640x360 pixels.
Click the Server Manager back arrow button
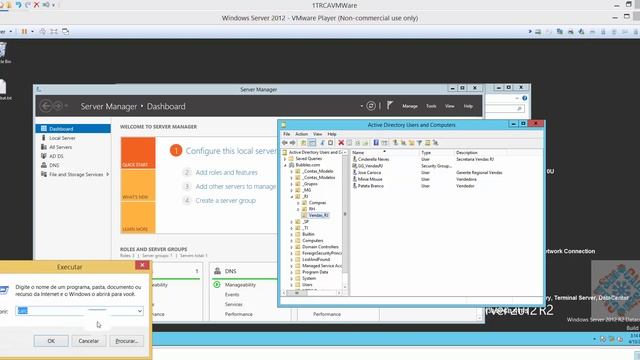46,106
